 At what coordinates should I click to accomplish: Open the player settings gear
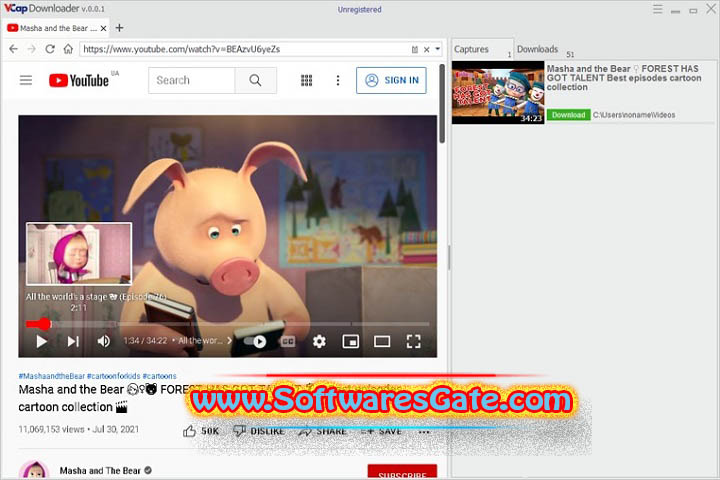pos(319,341)
